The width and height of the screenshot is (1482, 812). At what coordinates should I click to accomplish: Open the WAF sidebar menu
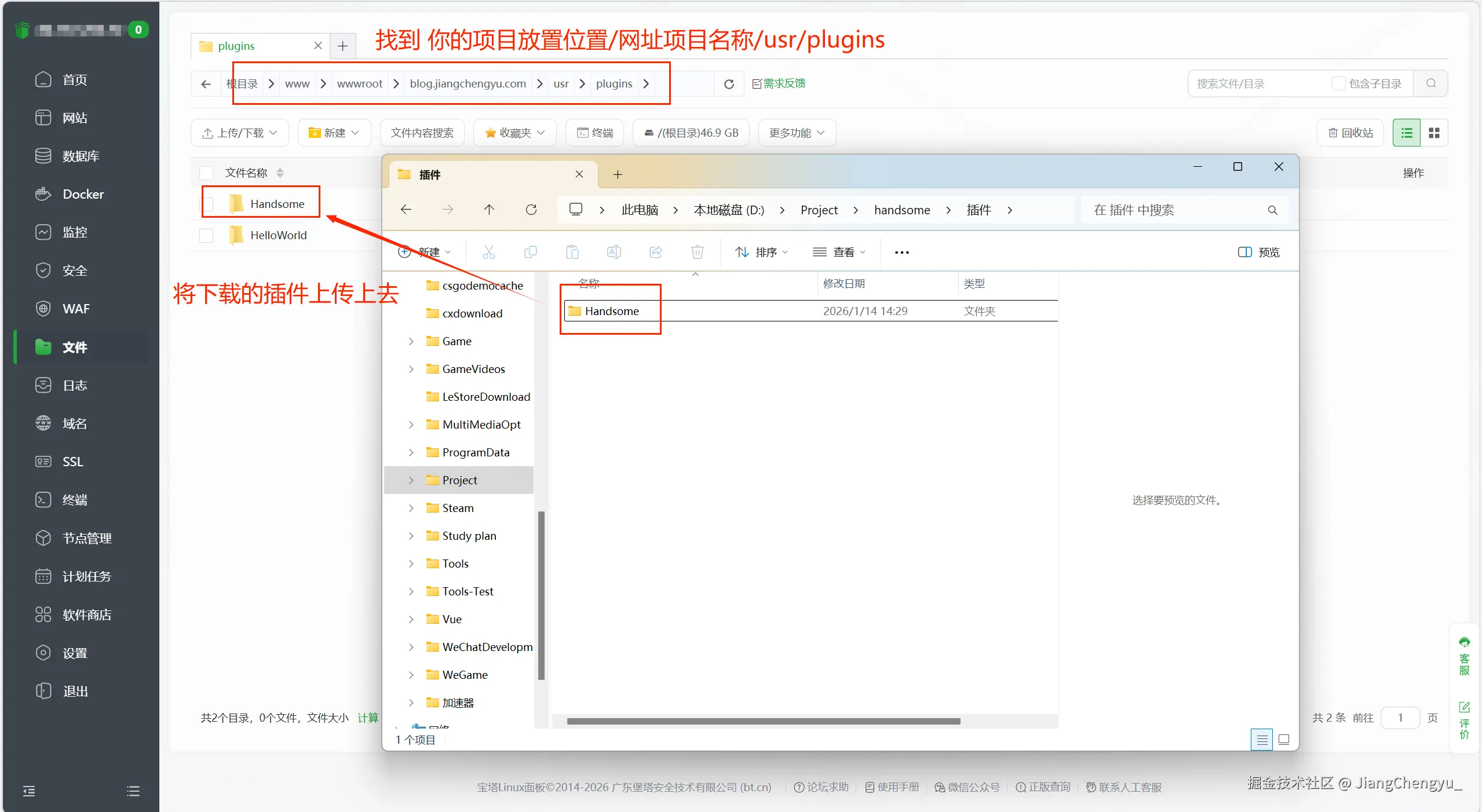(76, 309)
